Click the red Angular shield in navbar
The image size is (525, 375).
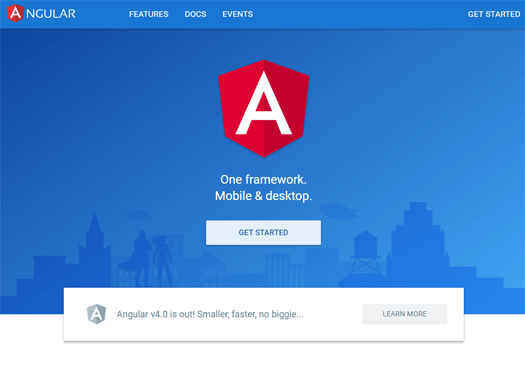click(15, 13)
